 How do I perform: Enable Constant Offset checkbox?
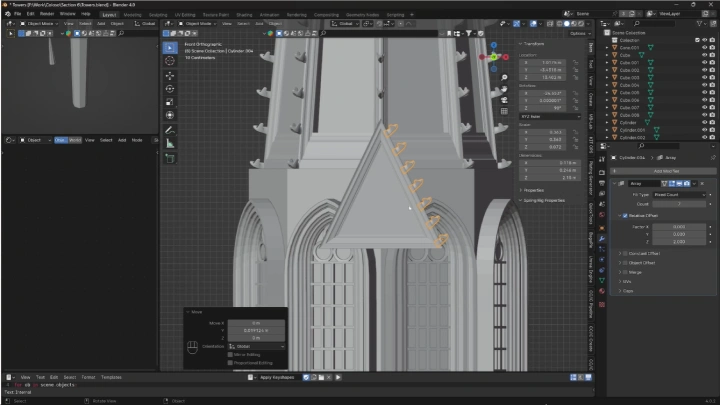point(625,253)
